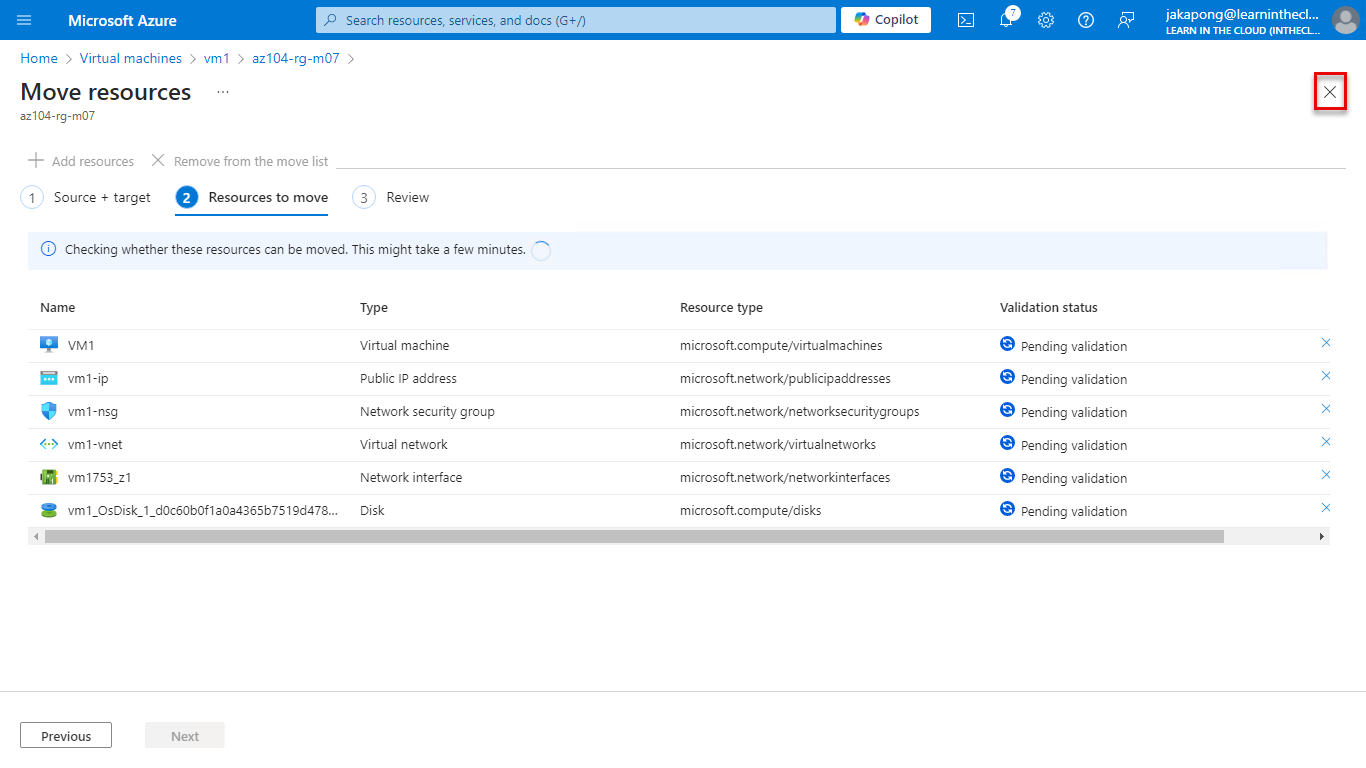The height and width of the screenshot is (768, 1366).
Task: Select the VM1 row name
Action: pyautogui.click(x=81, y=346)
